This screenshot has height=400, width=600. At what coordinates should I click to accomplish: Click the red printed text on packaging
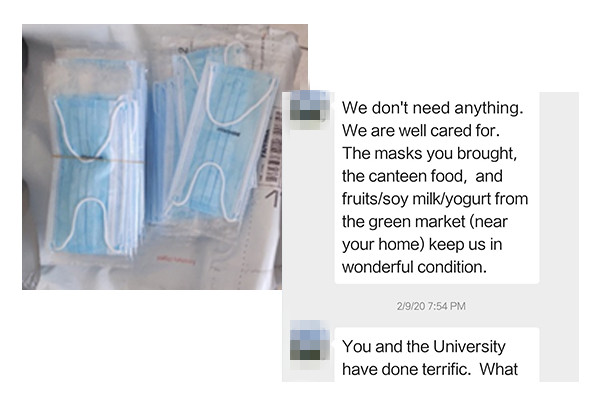(x=176, y=260)
